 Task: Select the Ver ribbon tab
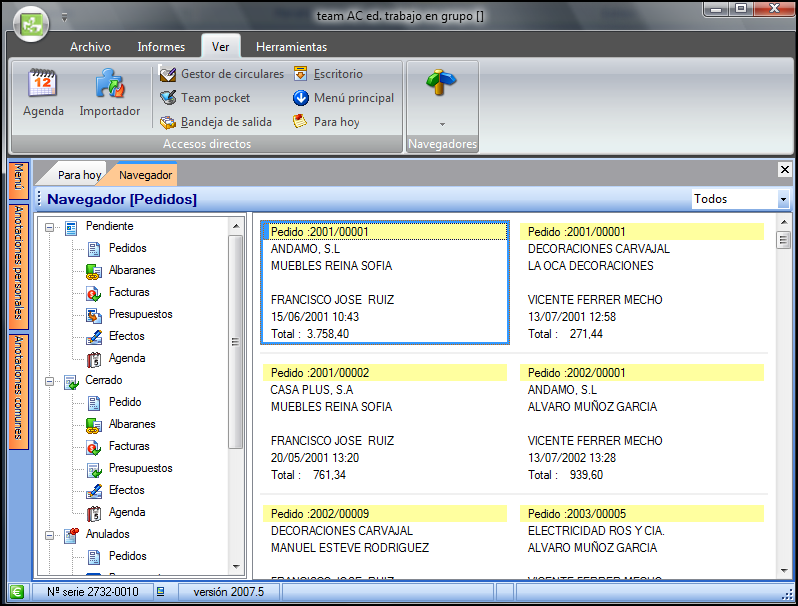point(220,47)
